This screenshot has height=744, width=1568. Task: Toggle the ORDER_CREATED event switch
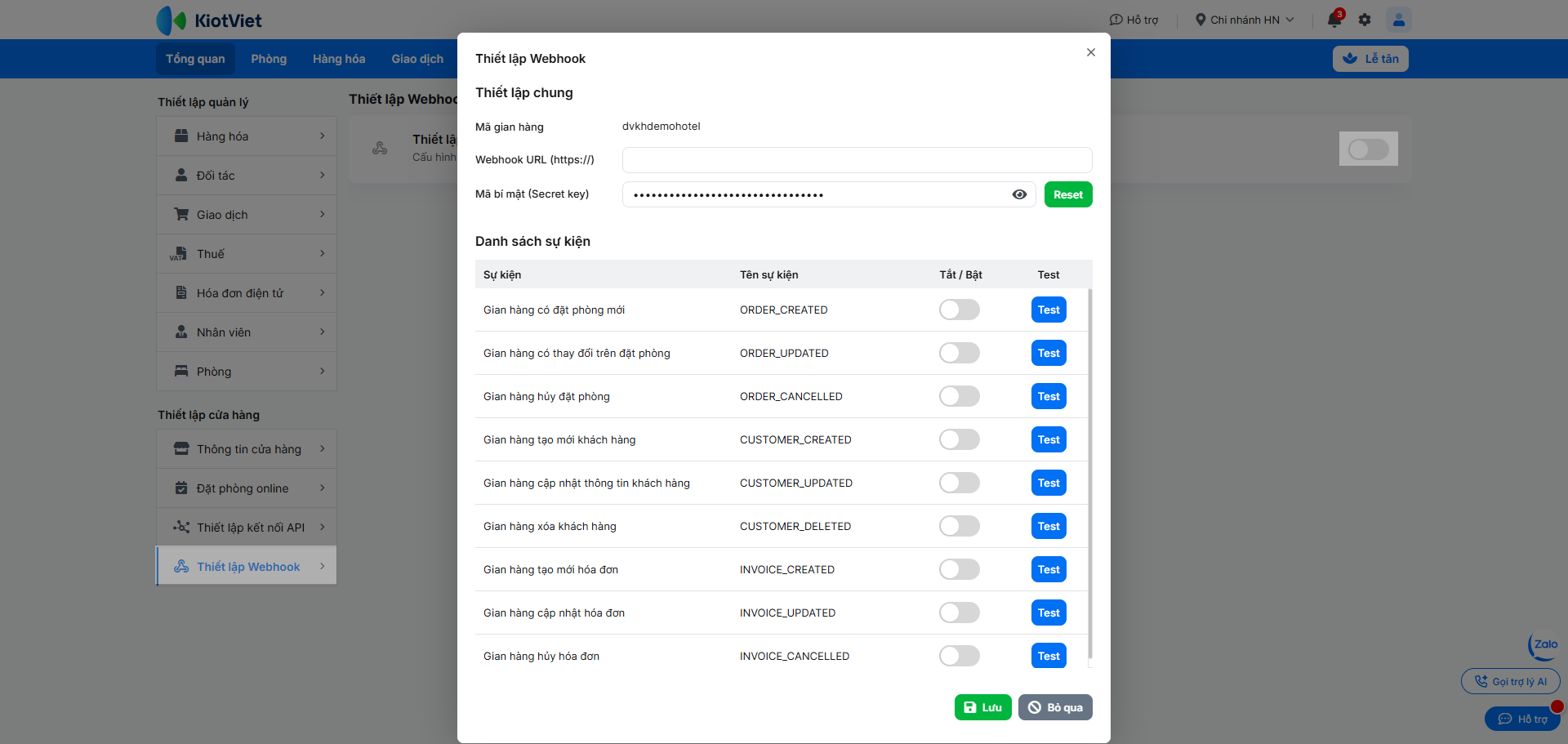(960, 310)
